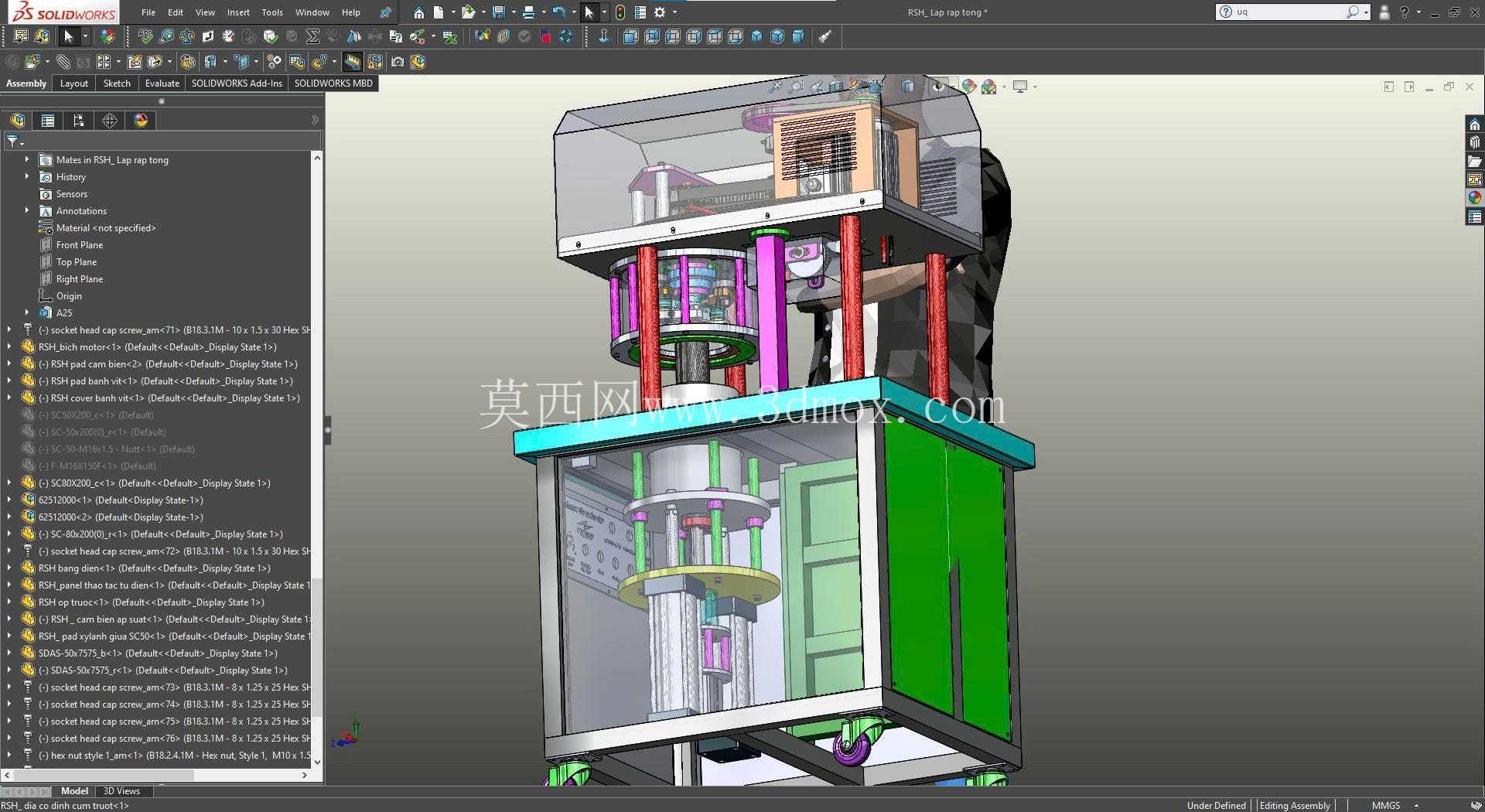1485x812 pixels.
Task: Open the PropertyManager tab icon
Action: (48, 120)
